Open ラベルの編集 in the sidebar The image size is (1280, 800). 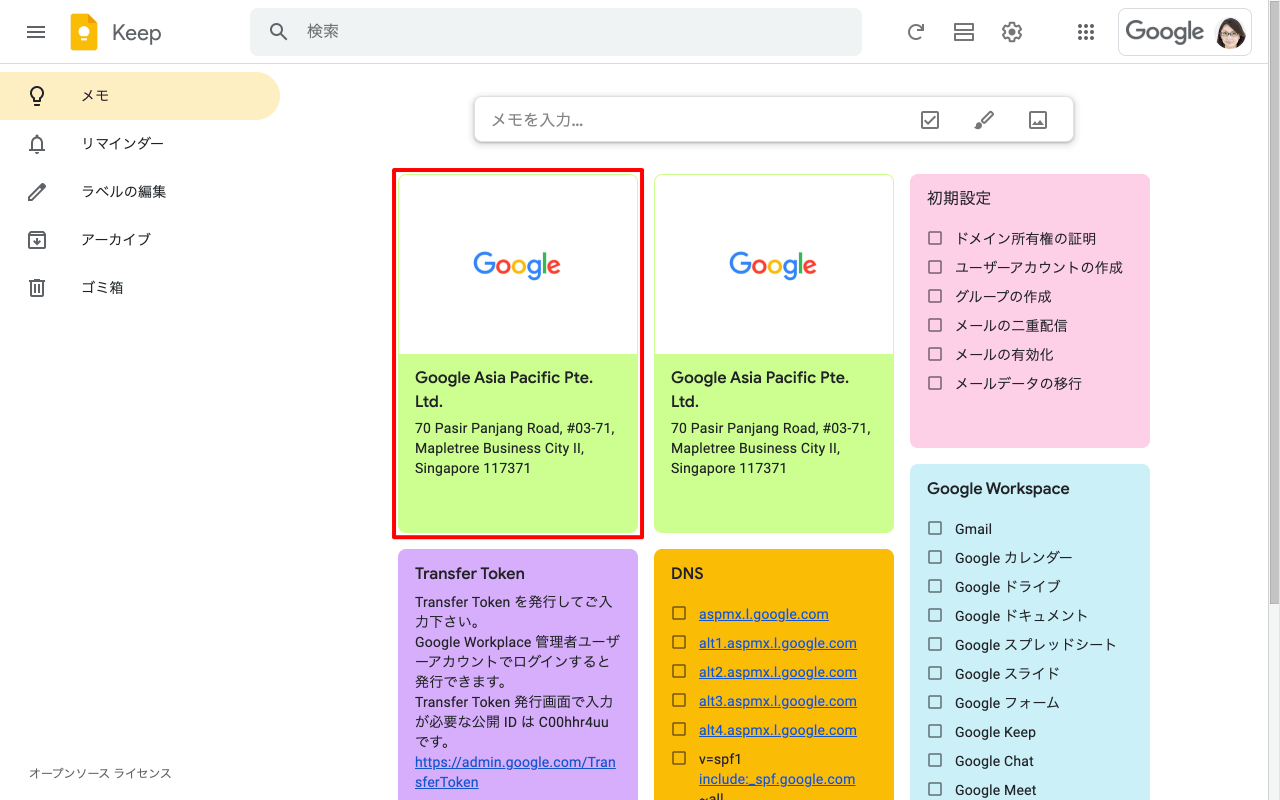point(140,192)
